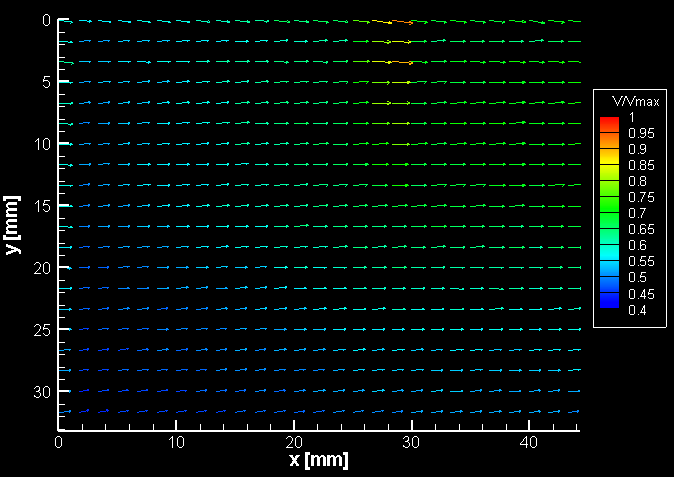Click the red color band labeled 1

[610, 125]
